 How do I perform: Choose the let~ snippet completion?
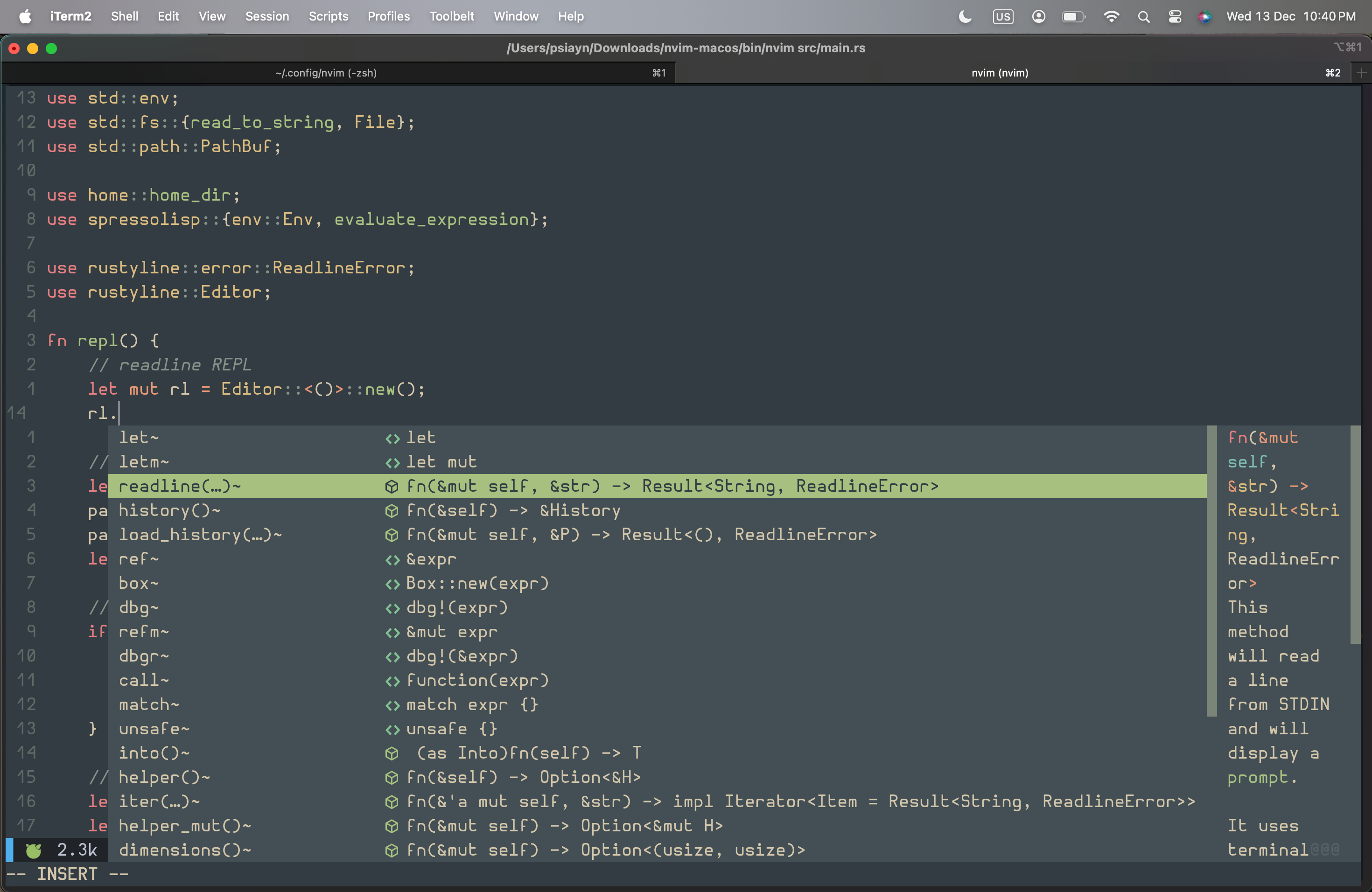[657, 437]
